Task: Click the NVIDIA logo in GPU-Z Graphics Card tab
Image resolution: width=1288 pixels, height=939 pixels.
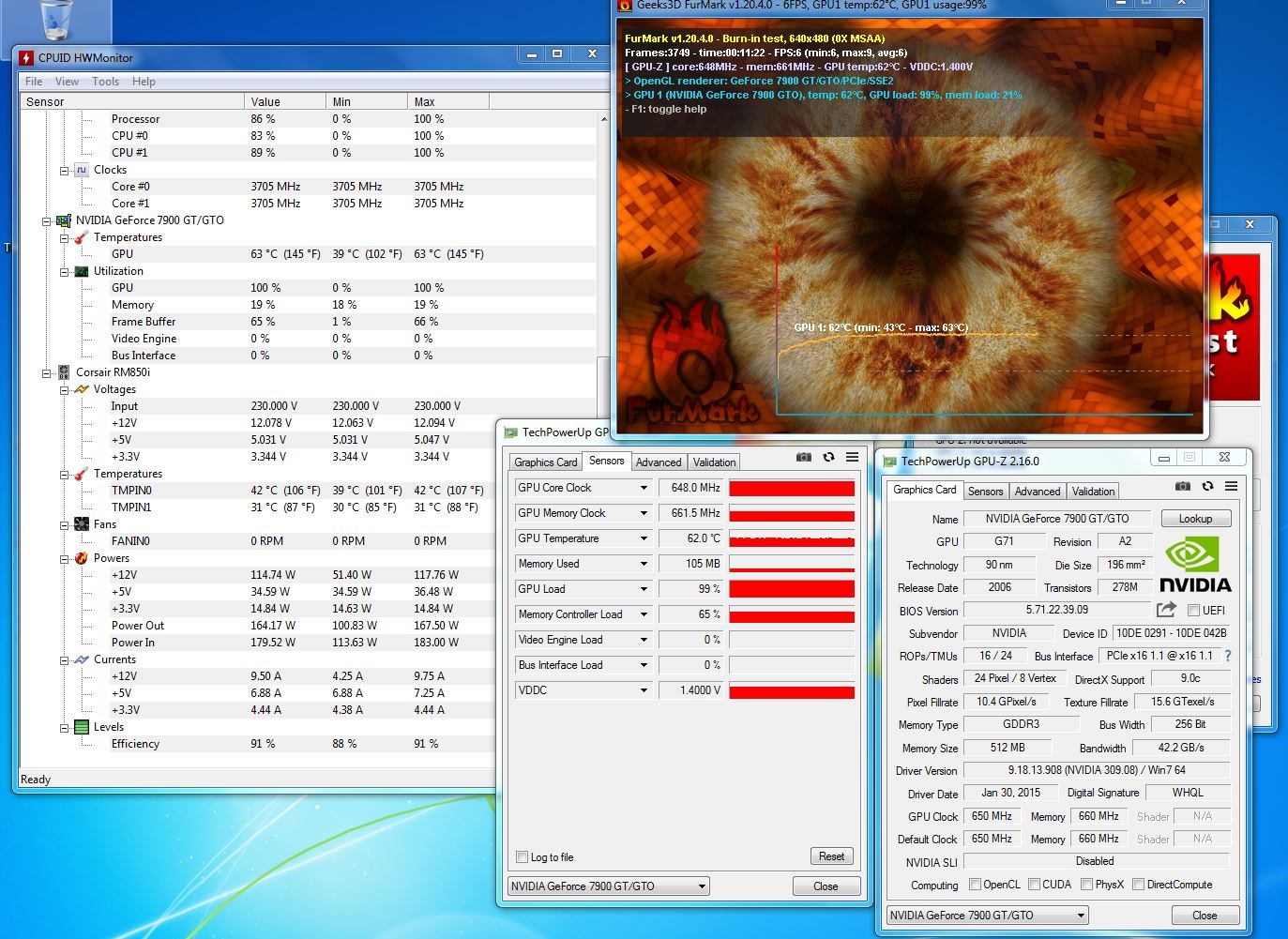Action: (1195, 565)
